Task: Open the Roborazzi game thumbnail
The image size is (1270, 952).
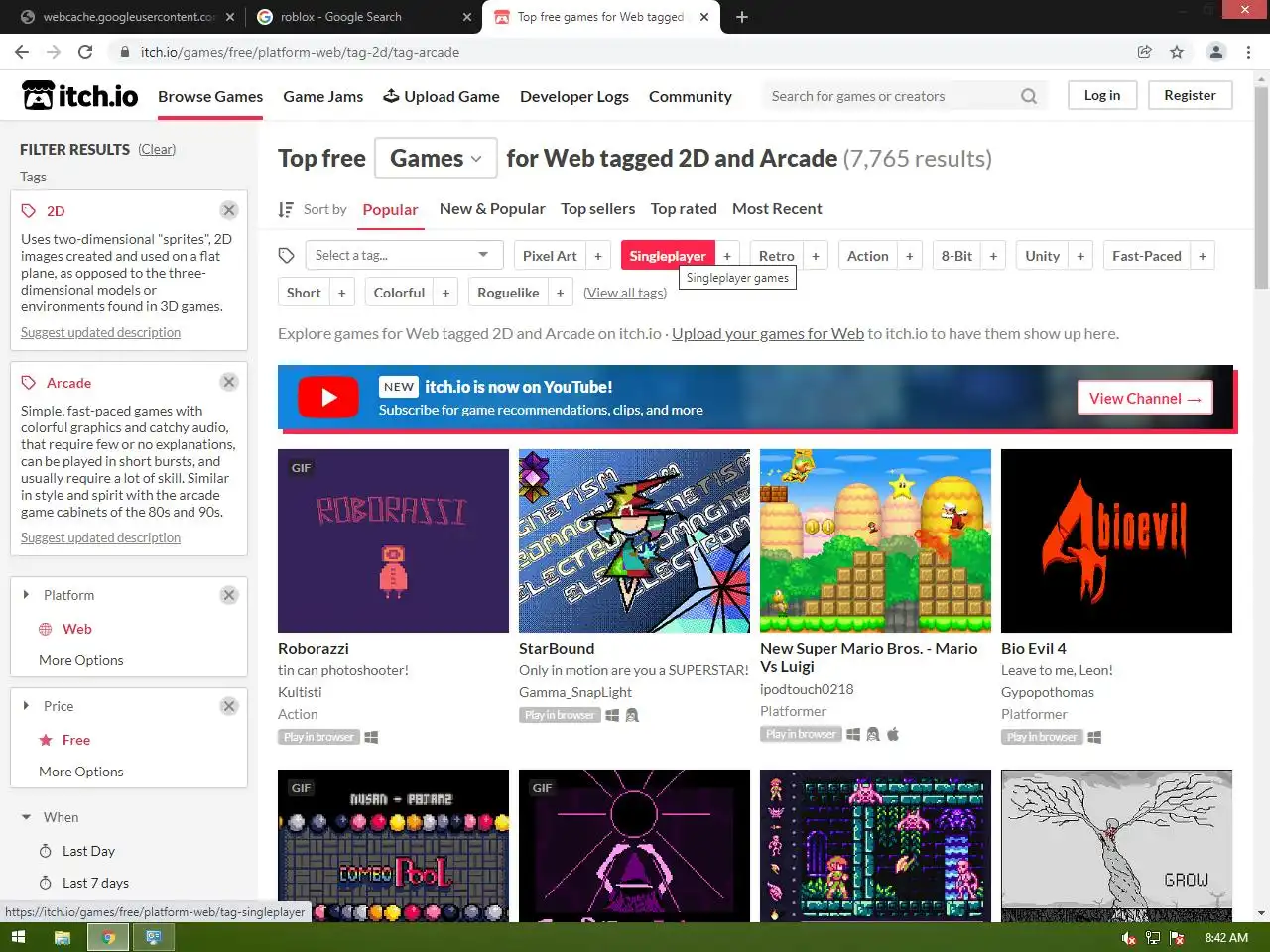Action: pos(393,540)
